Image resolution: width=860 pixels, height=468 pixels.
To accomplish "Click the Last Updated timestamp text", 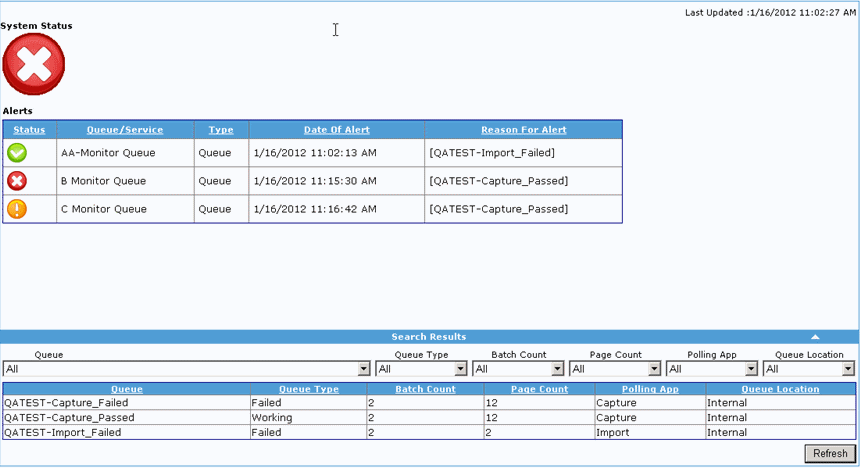I will click(770, 13).
